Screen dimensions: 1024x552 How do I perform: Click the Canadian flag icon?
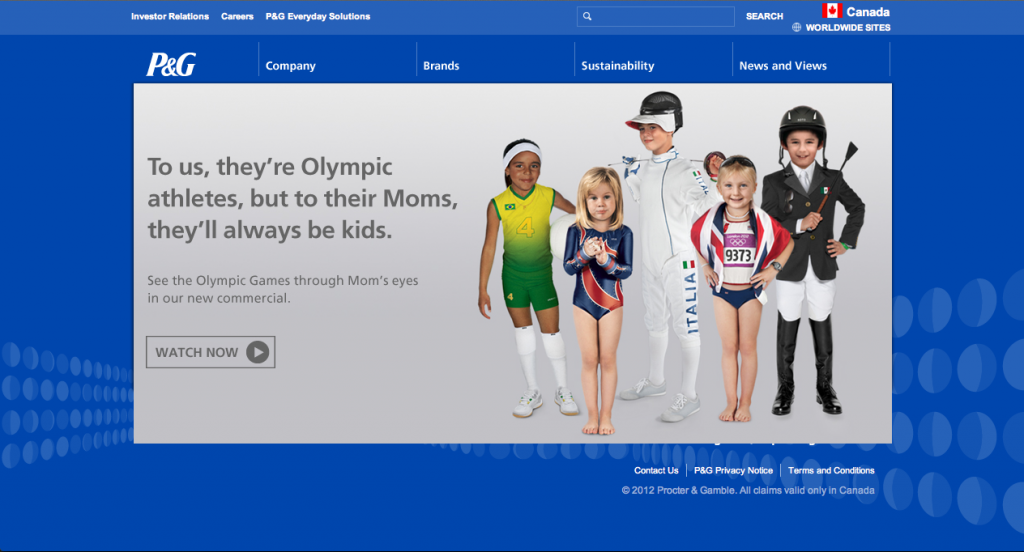coord(831,10)
